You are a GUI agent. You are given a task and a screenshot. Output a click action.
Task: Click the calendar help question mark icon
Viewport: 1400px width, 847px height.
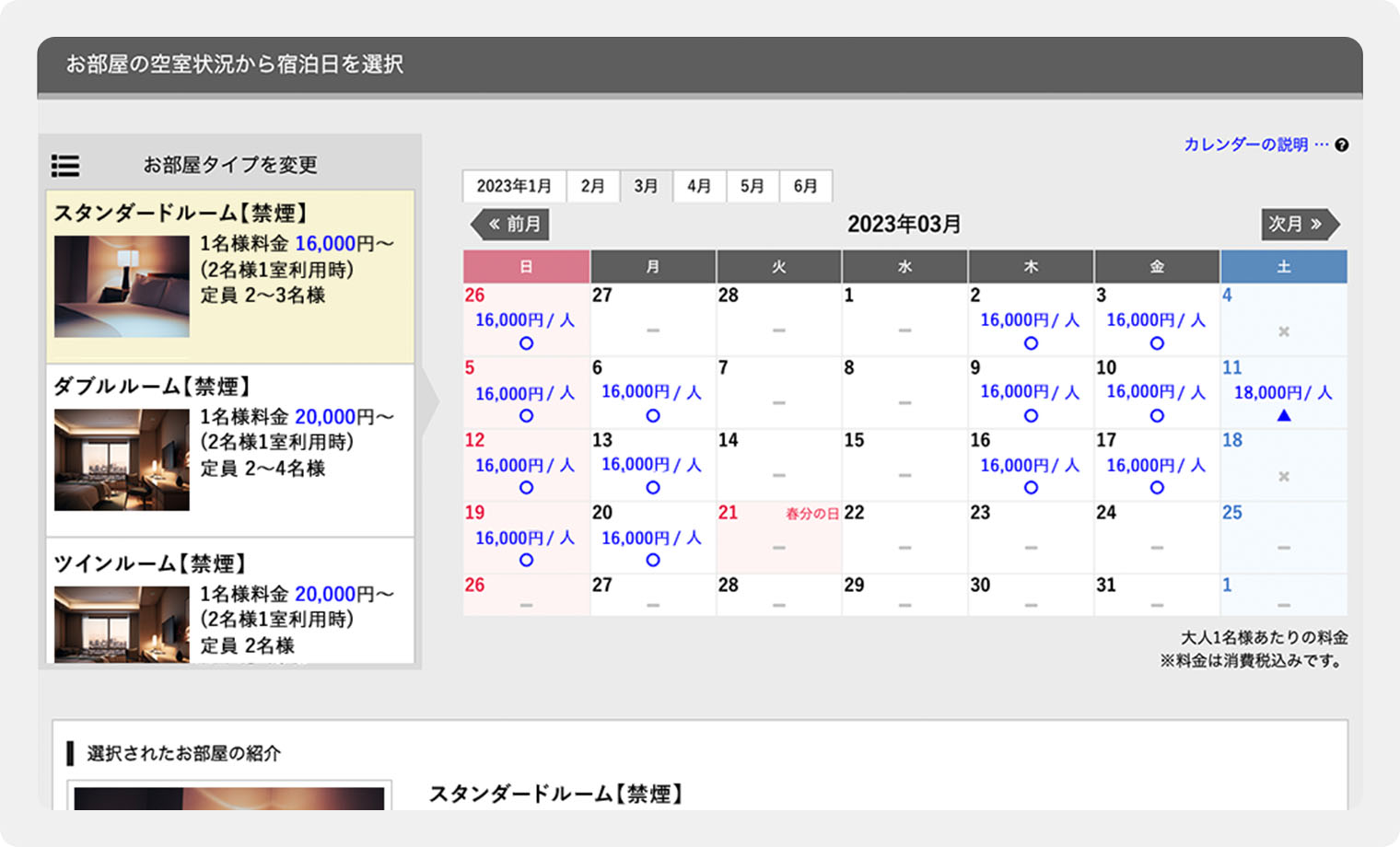pyautogui.click(x=1342, y=145)
